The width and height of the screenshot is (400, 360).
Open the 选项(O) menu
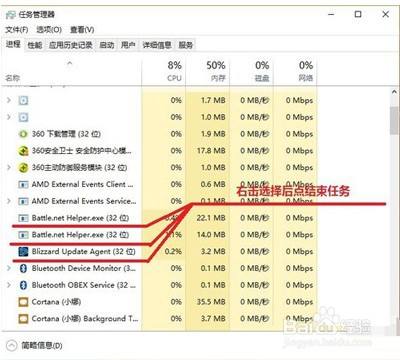click(x=49, y=30)
